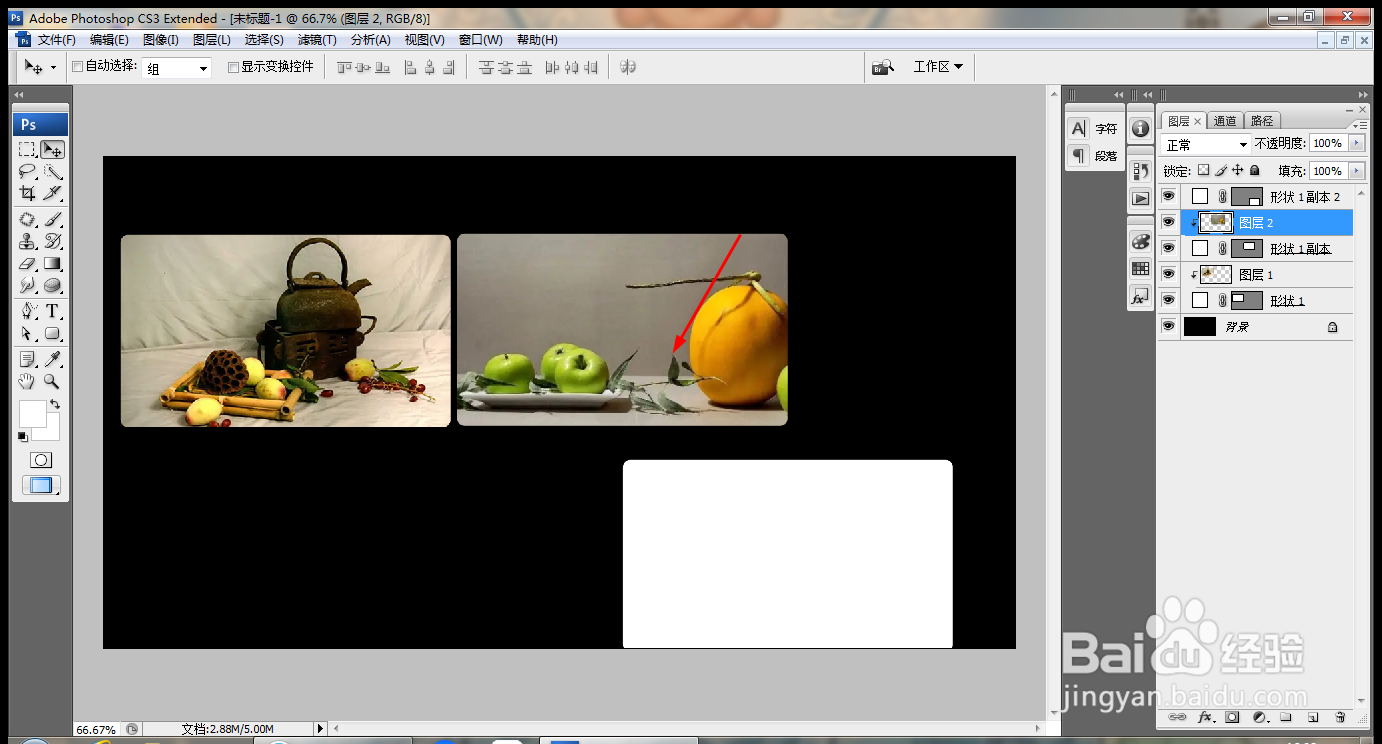Open the Styles fx panel icon

coord(1140,297)
